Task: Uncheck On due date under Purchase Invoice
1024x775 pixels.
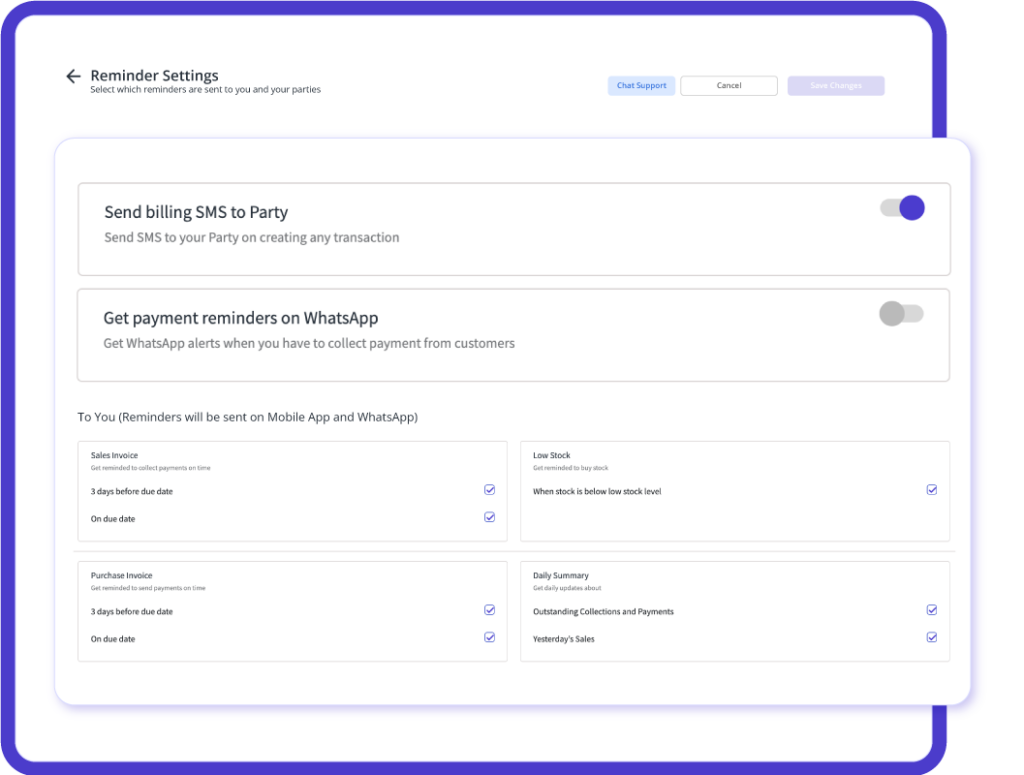Action: pyautogui.click(x=489, y=637)
